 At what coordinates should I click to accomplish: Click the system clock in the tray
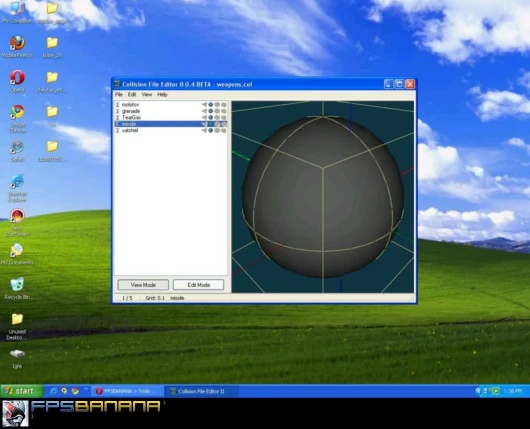[x=513, y=391]
